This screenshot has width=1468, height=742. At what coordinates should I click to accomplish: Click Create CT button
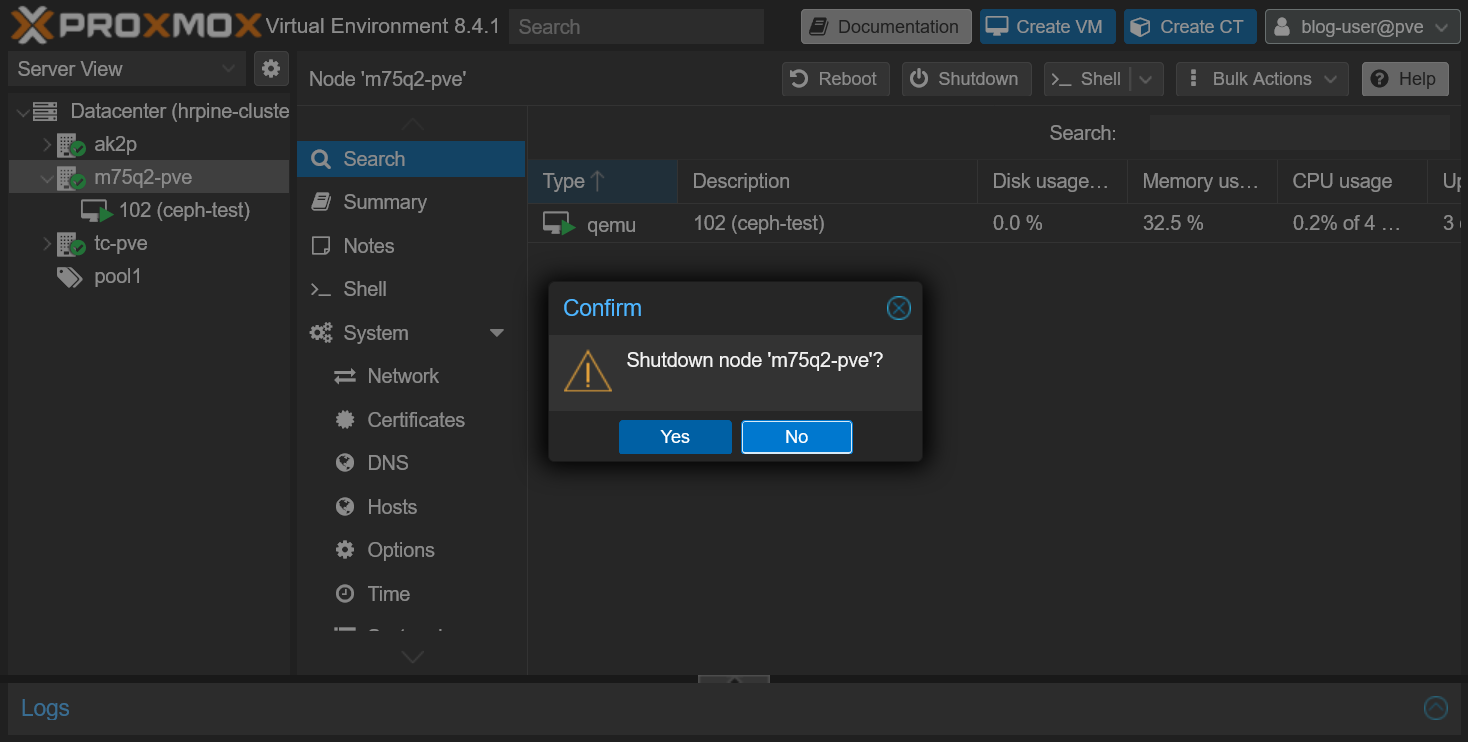[x=1190, y=27]
